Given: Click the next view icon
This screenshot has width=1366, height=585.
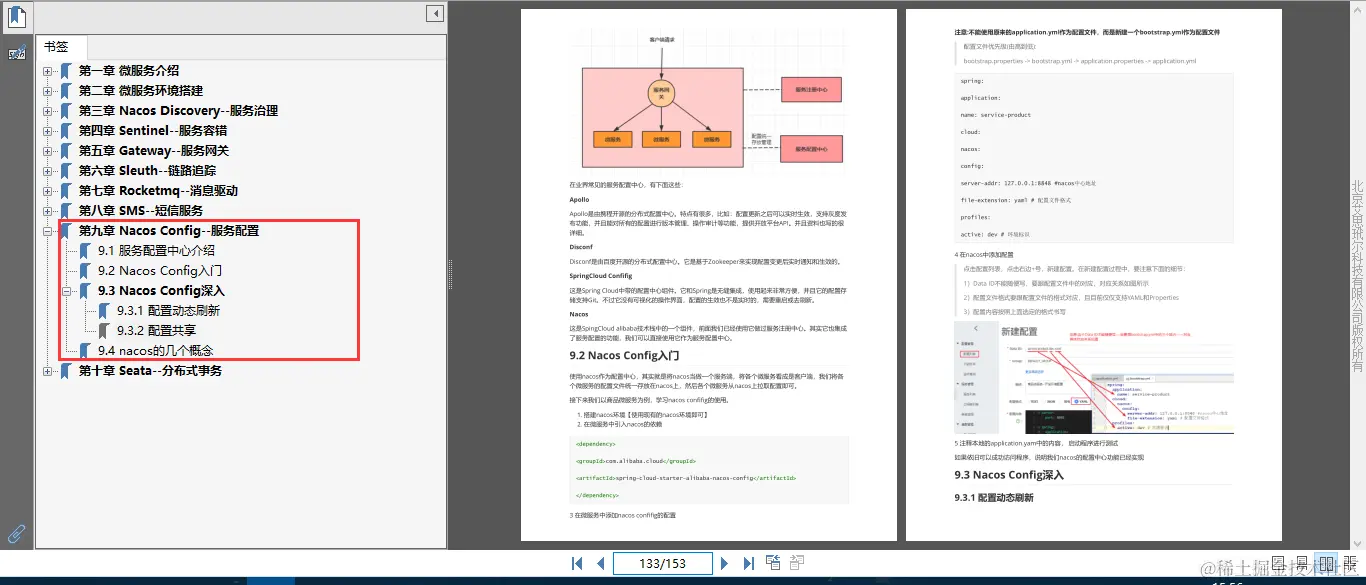Looking at the screenshot, I should click(x=797, y=562).
